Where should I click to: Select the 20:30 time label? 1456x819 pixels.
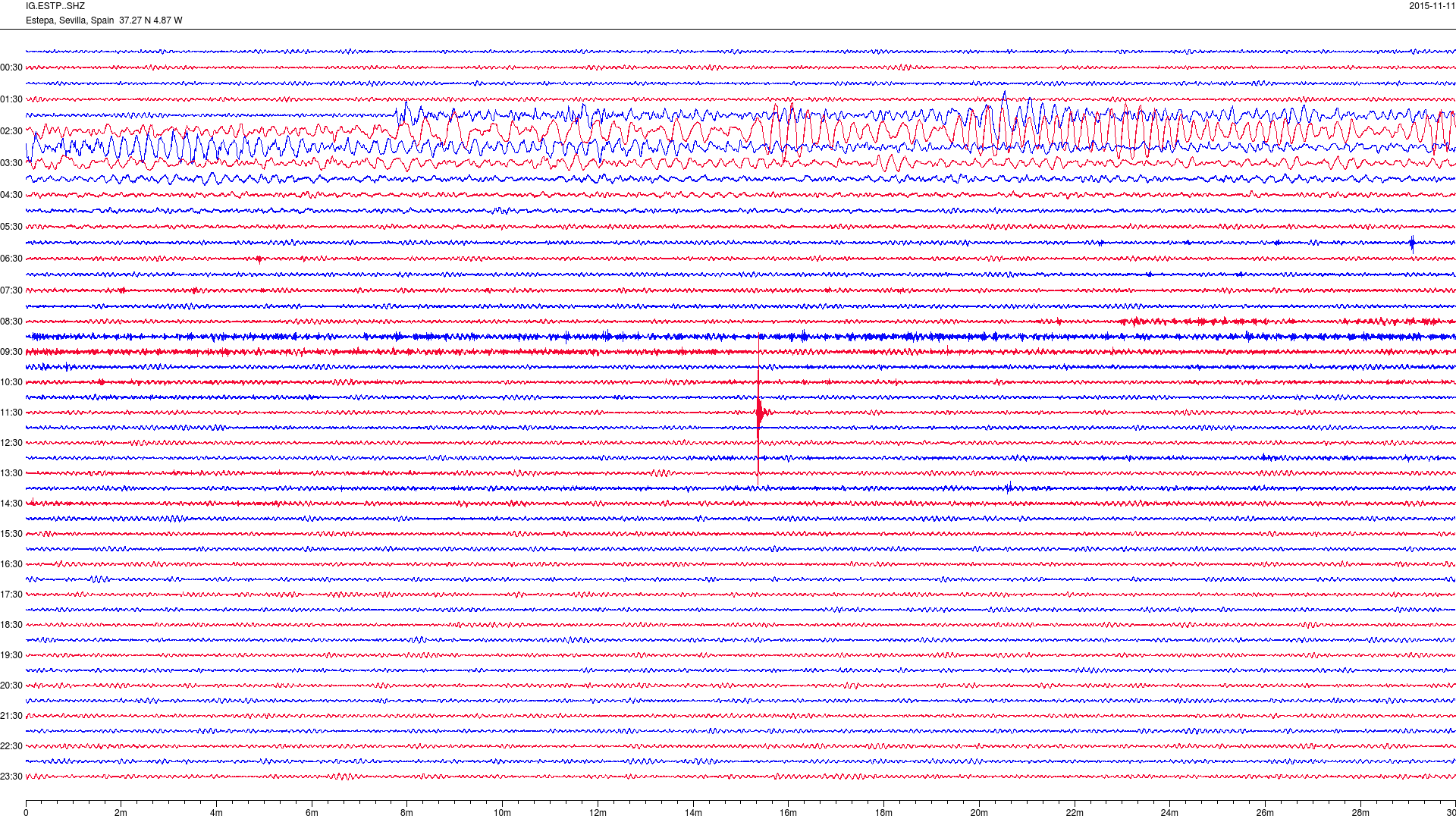tap(11, 686)
